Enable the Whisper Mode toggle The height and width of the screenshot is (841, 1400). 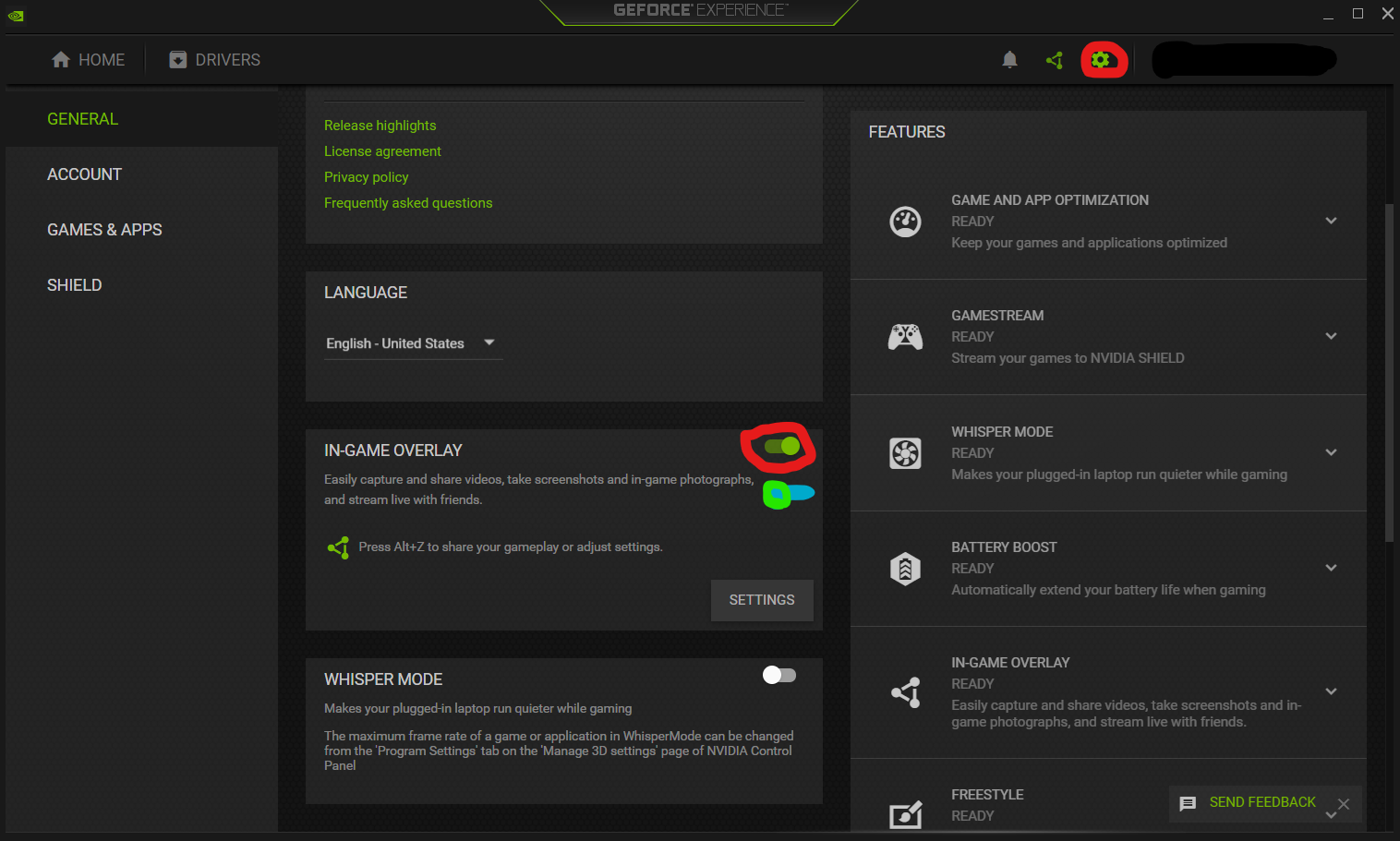[x=778, y=675]
